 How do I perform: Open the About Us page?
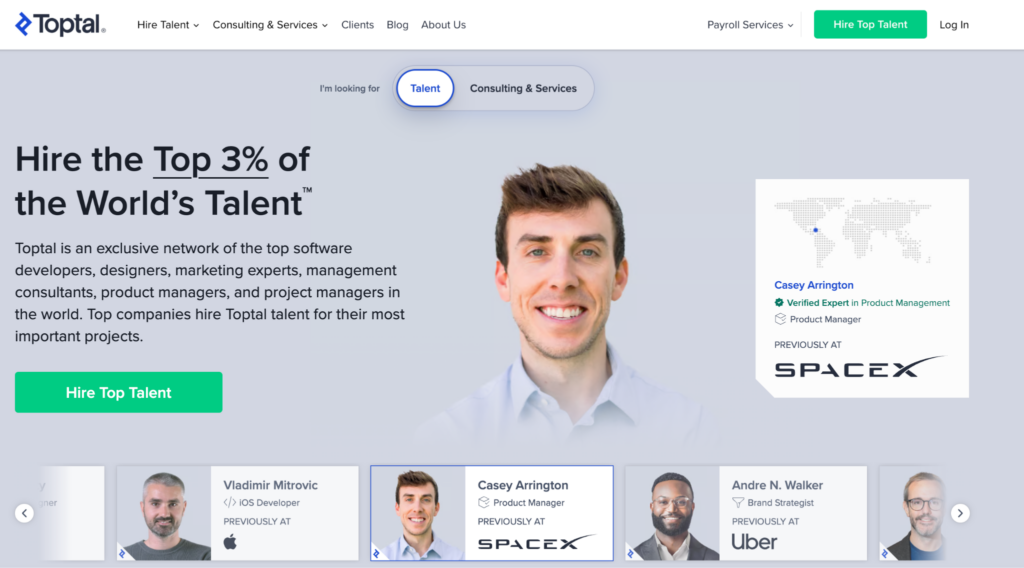click(x=443, y=25)
